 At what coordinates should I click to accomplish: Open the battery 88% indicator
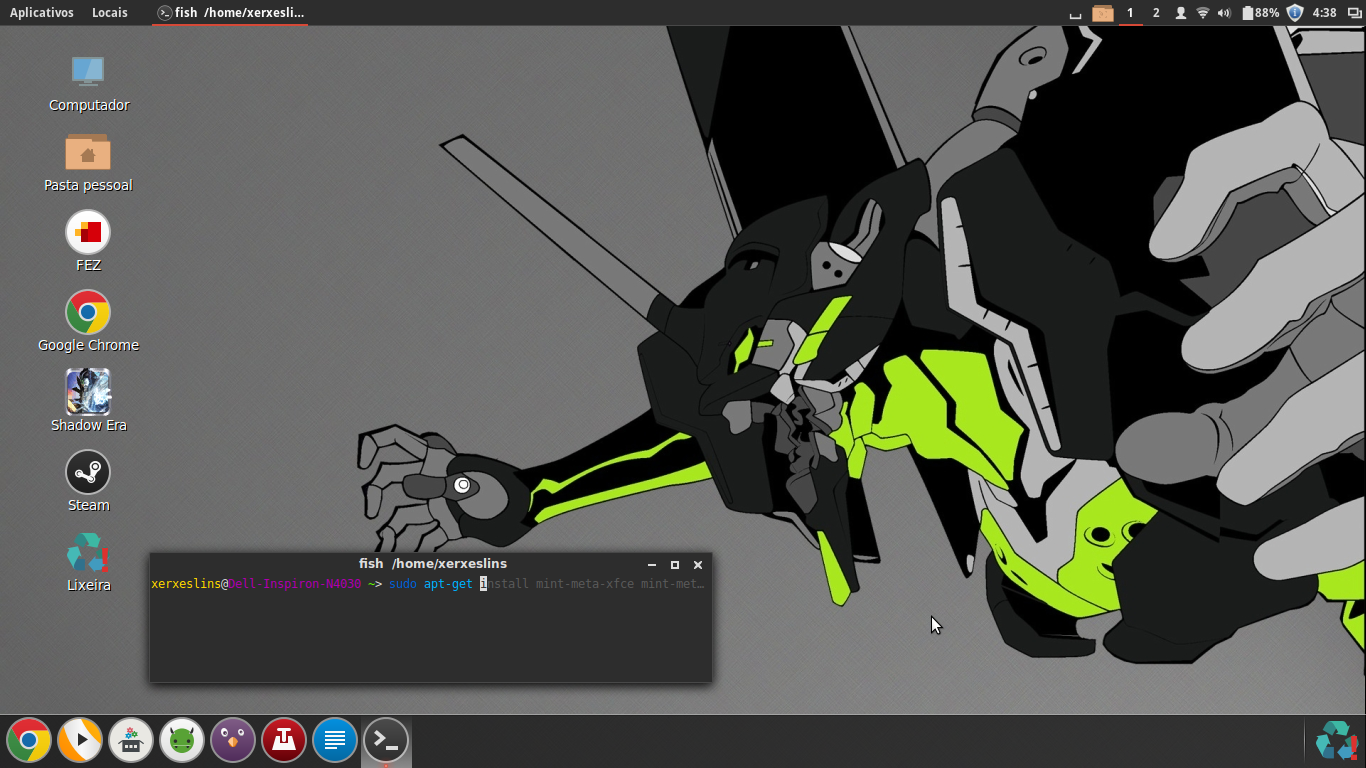tap(1260, 13)
